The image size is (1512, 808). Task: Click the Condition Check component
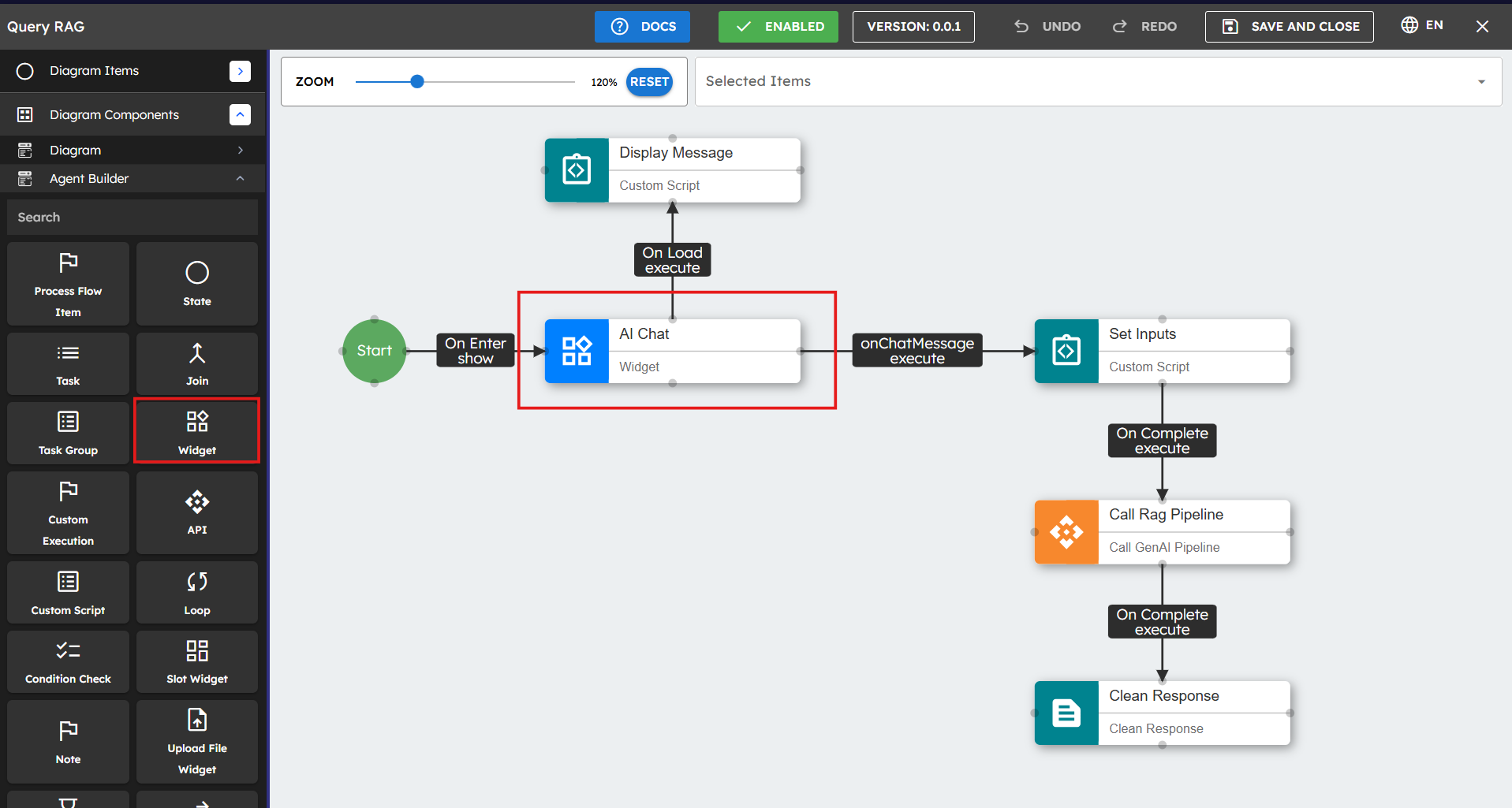point(68,661)
